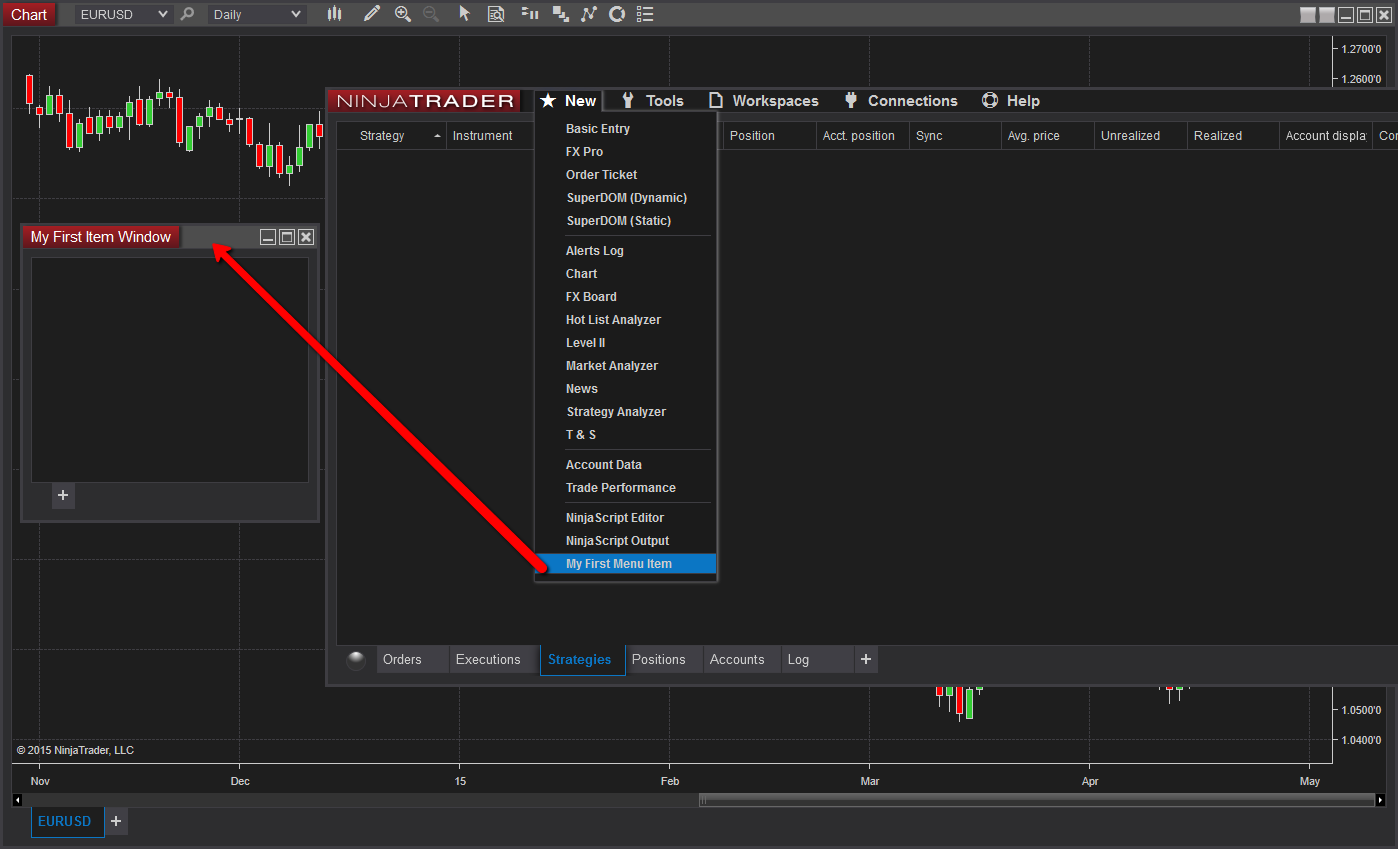1398x849 pixels.
Task: Click the overlapping squares toolbar icon
Action: pyautogui.click(x=561, y=14)
